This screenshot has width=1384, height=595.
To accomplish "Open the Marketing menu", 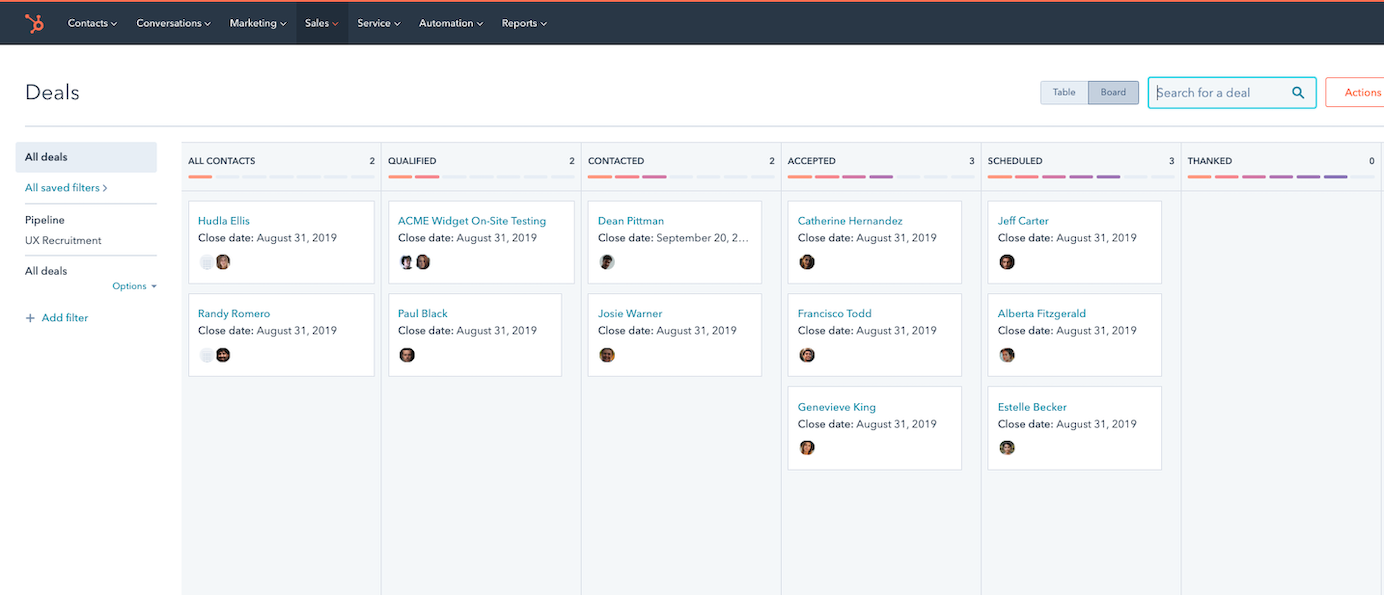I will pyautogui.click(x=258, y=23).
